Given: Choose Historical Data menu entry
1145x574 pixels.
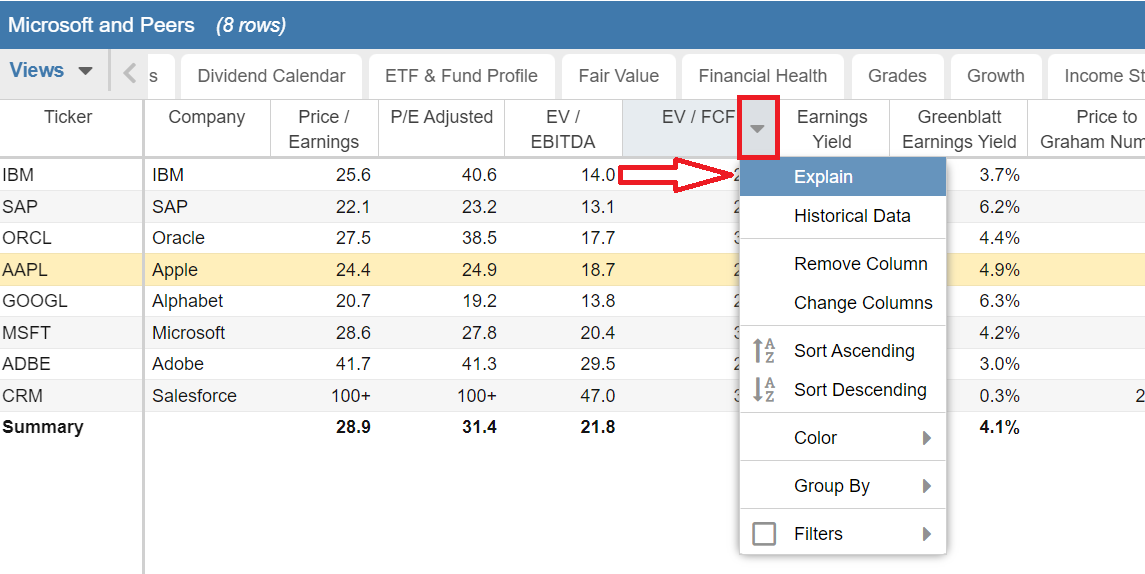Looking at the screenshot, I should (843, 216).
